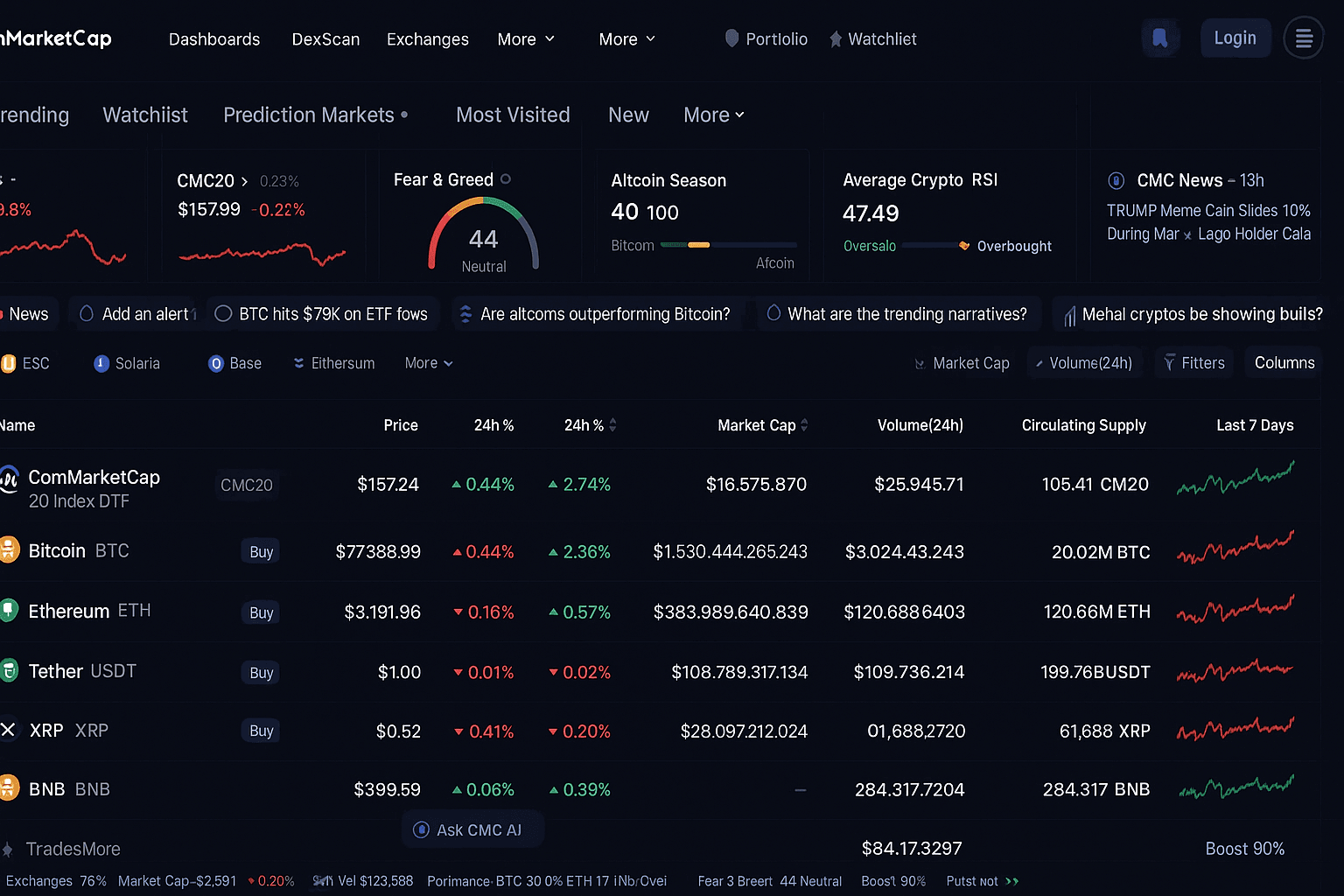Open the Columns button
1344x896 pixels.
[x=1284, y=363]
